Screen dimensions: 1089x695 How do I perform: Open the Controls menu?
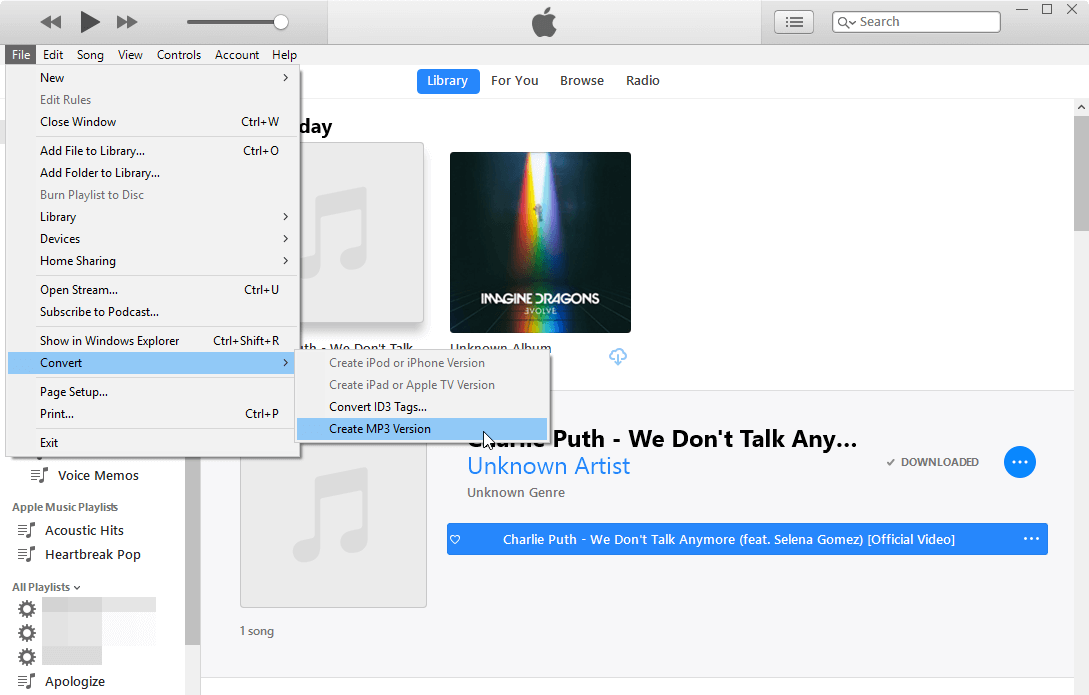coord(178,55)
